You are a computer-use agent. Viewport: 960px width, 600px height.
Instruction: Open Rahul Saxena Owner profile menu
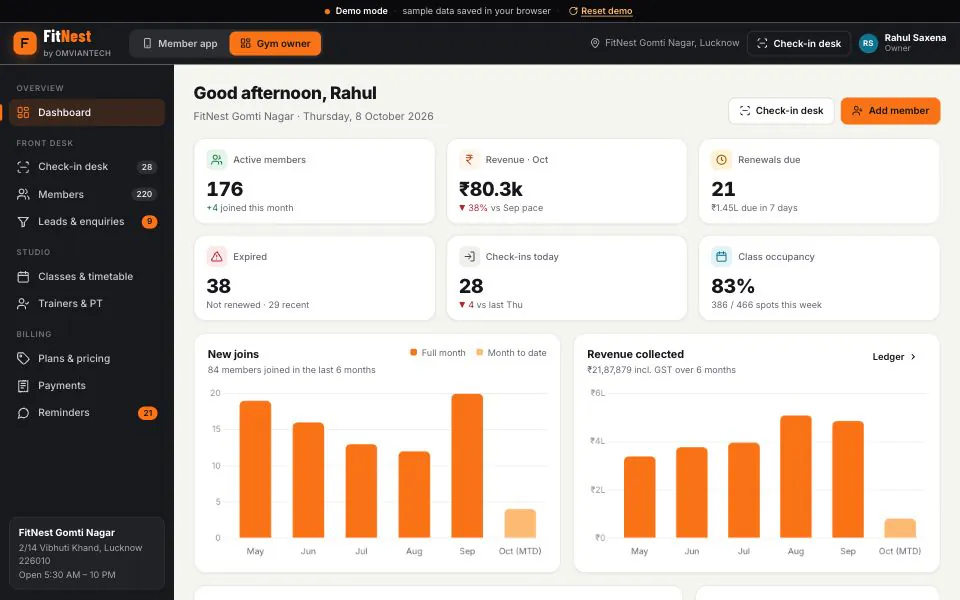[x=902, y=43]
